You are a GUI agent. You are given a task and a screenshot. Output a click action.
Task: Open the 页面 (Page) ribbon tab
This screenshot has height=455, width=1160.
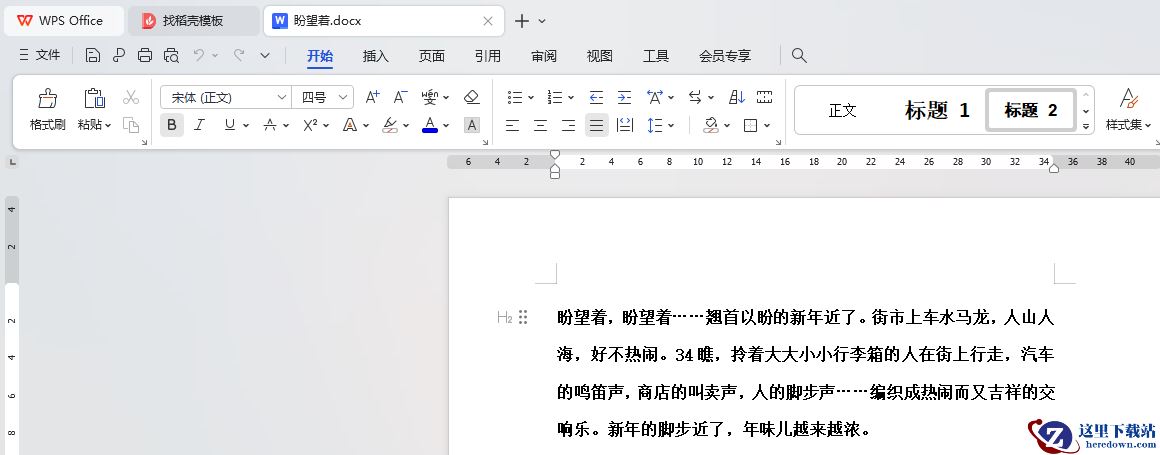(432, 55)
